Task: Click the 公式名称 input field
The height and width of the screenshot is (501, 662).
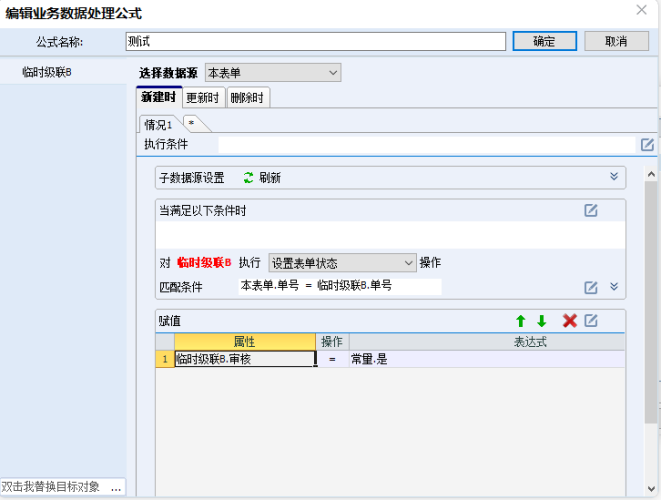Action: (x=315, y=41)
